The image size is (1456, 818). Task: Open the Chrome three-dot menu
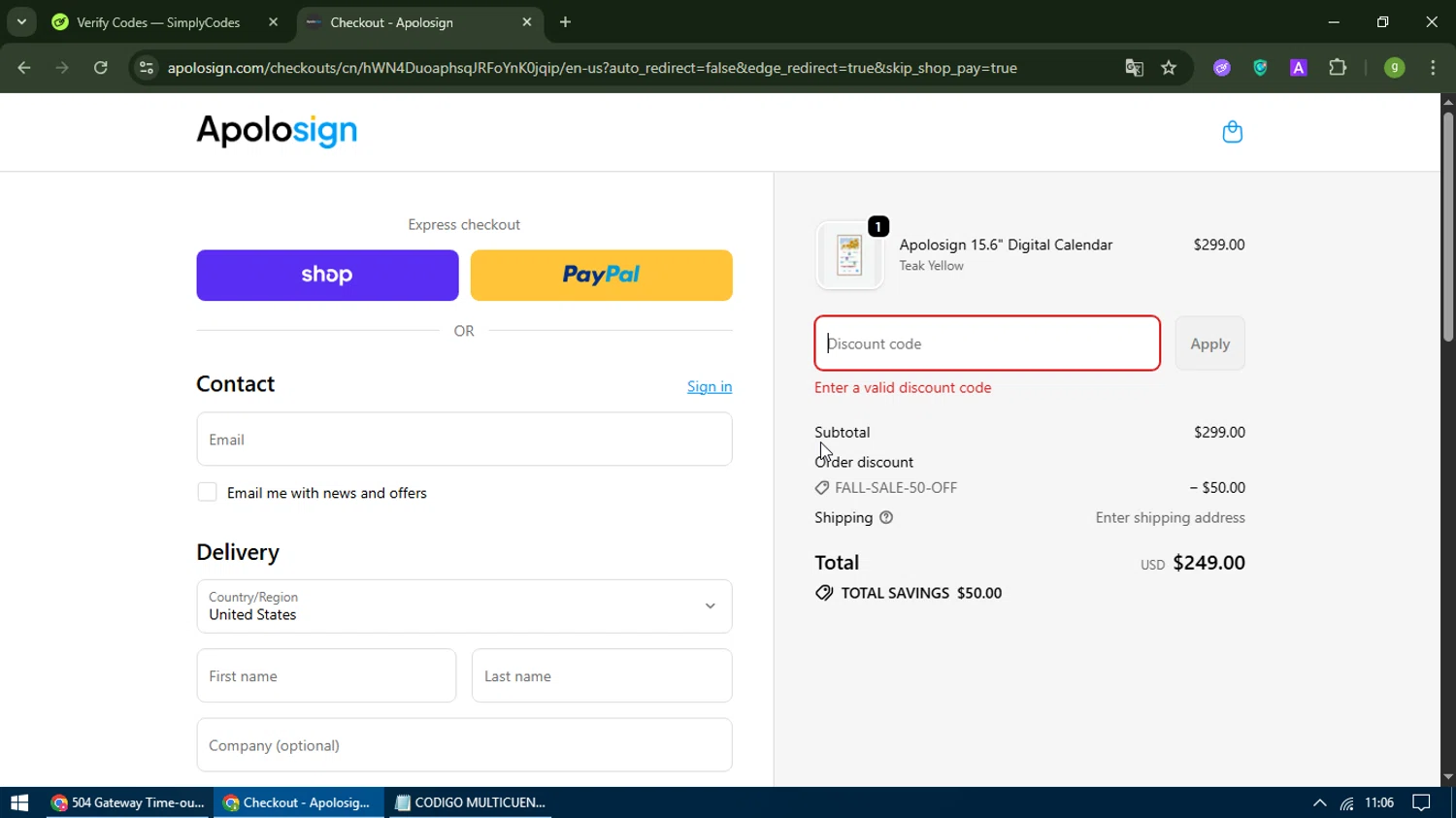(1433, 68)
